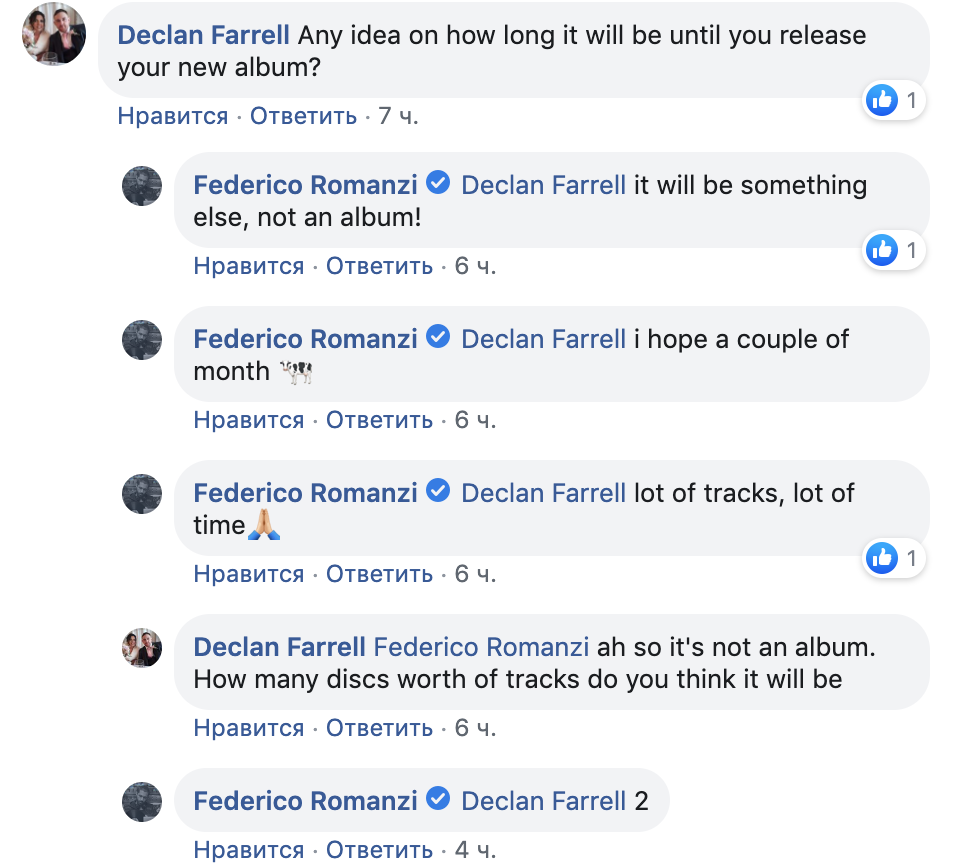Image resolution: width=976 pixels, height=866 pixels.
Task: Open the Federico Romanzi mention in Declan's reply
Action: 481,647
